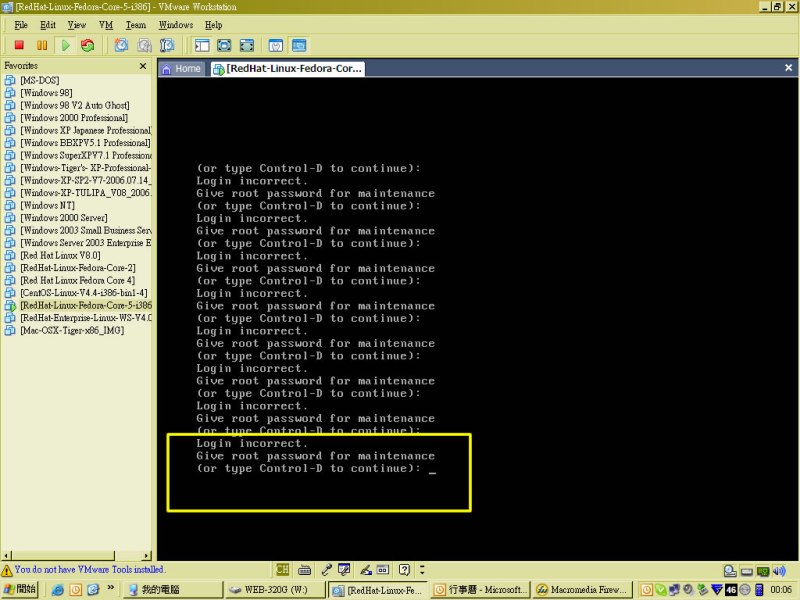Screen dimensions: 800x600
Task: Click the CH language bar indicator
Action: (x=282, y=569)
